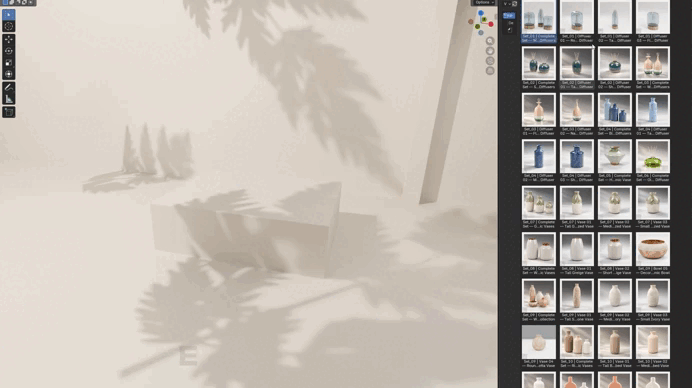Viewport: 692px width, 388px height.
Task: Select Set_09 Vase 01 tall stone vase
Action: tap(576, 300)
